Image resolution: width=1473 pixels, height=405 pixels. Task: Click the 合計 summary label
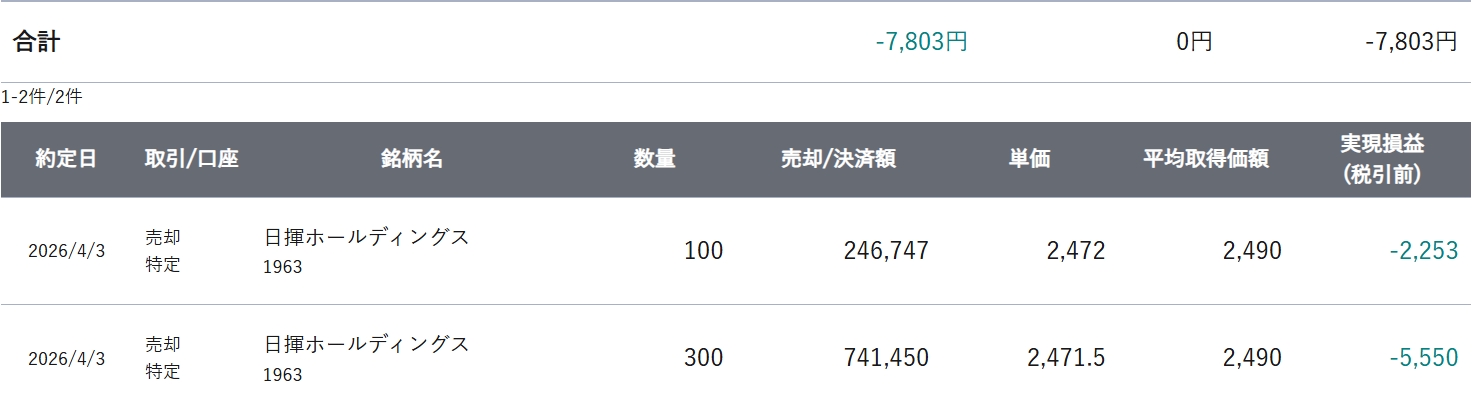[x=37, y=42]
